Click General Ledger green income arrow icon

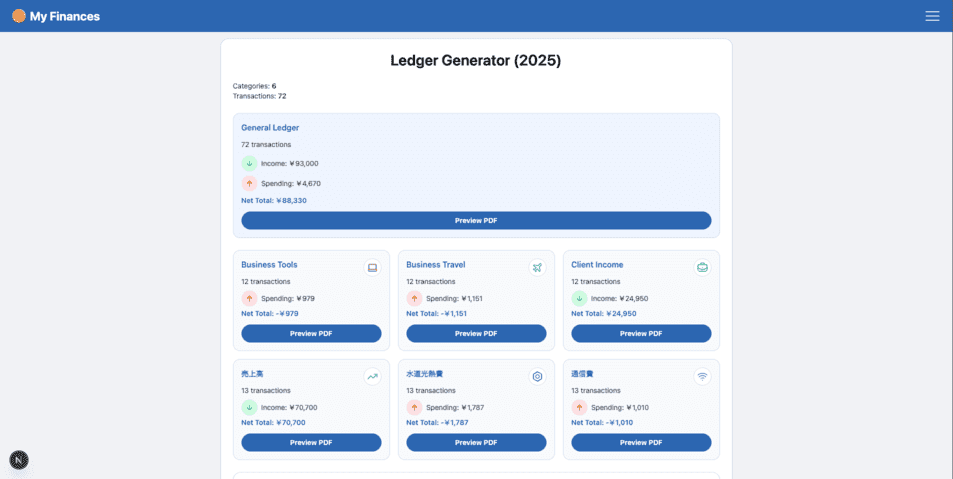pos(250,164)
